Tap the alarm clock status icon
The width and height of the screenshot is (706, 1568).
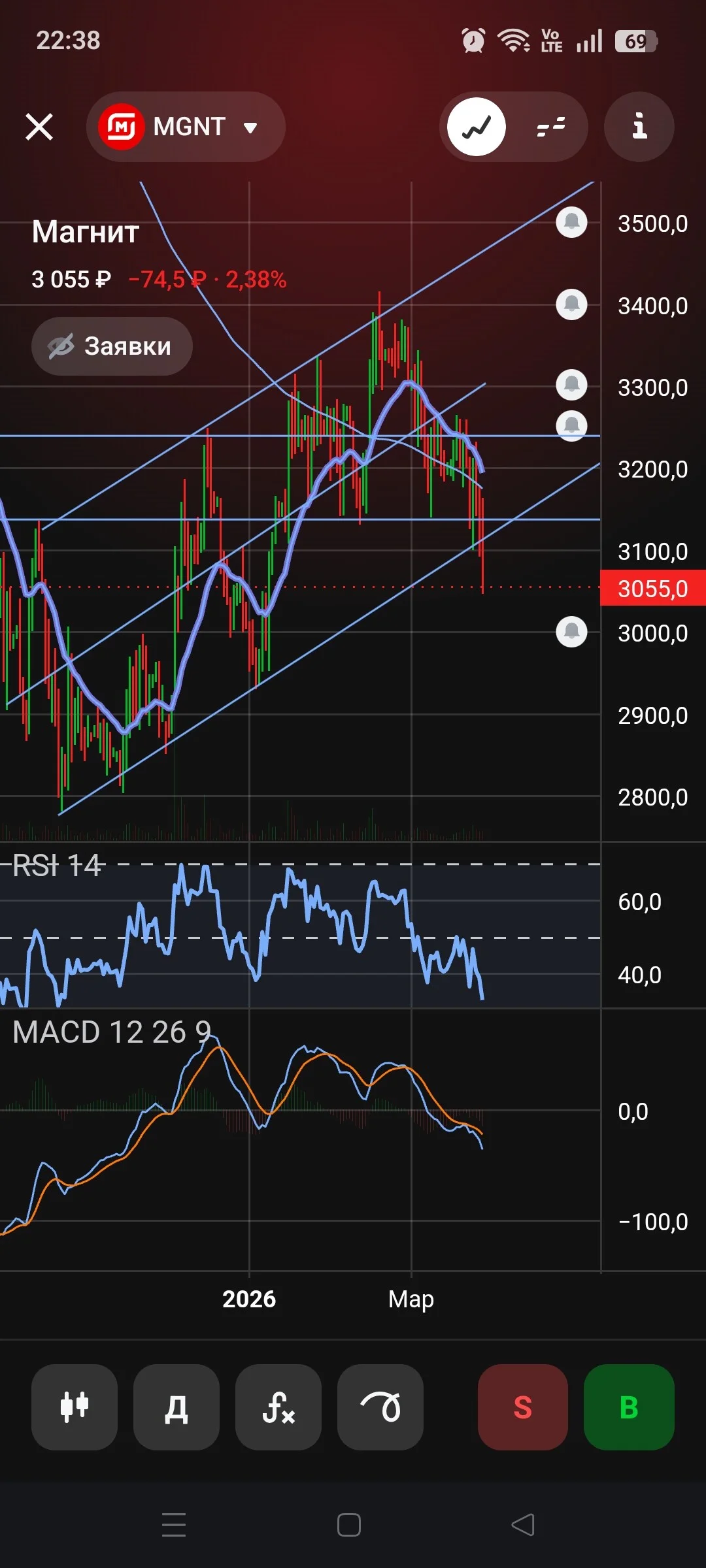pos(473,41)
